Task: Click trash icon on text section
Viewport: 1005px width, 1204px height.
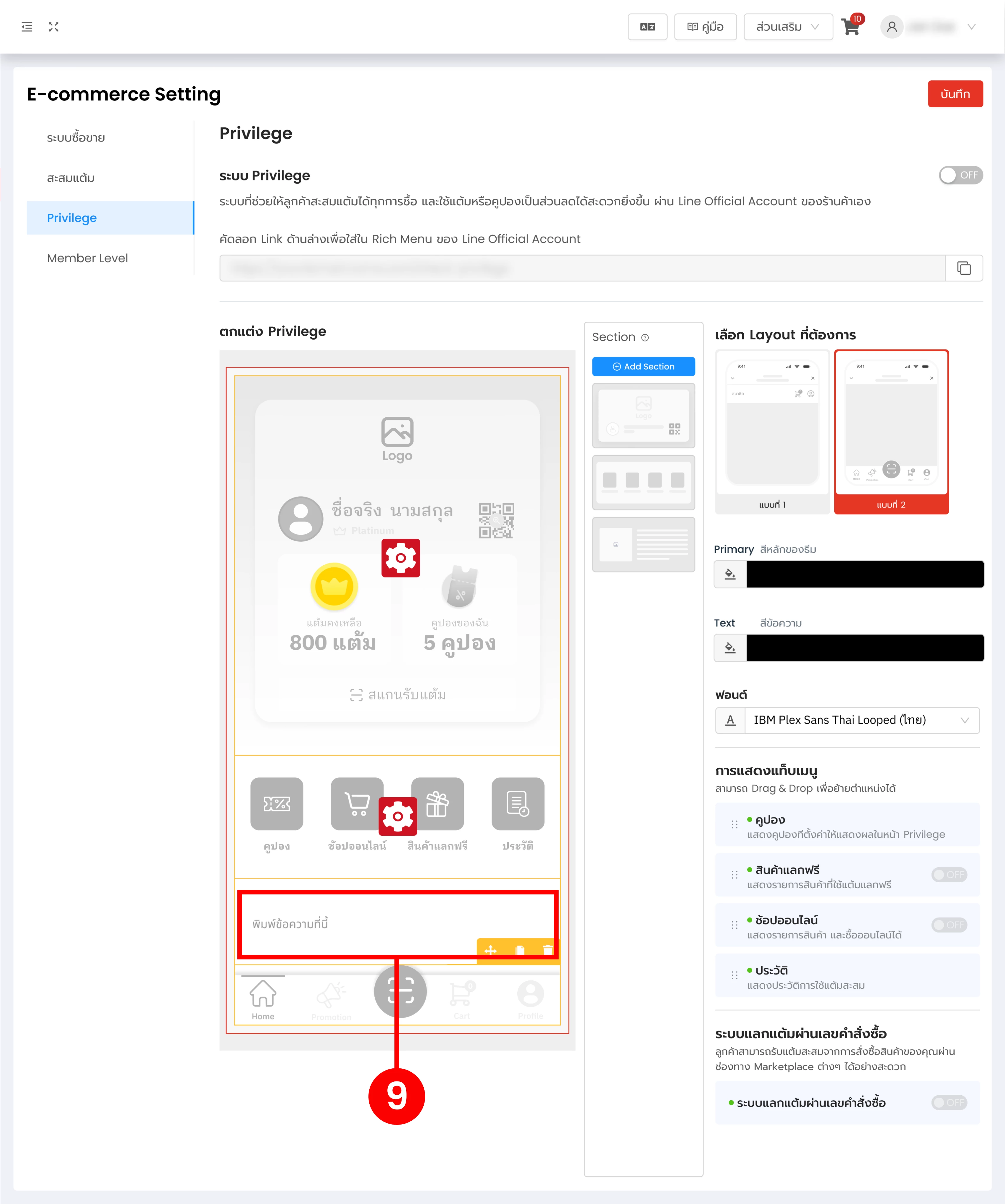Action: [548, 950]
